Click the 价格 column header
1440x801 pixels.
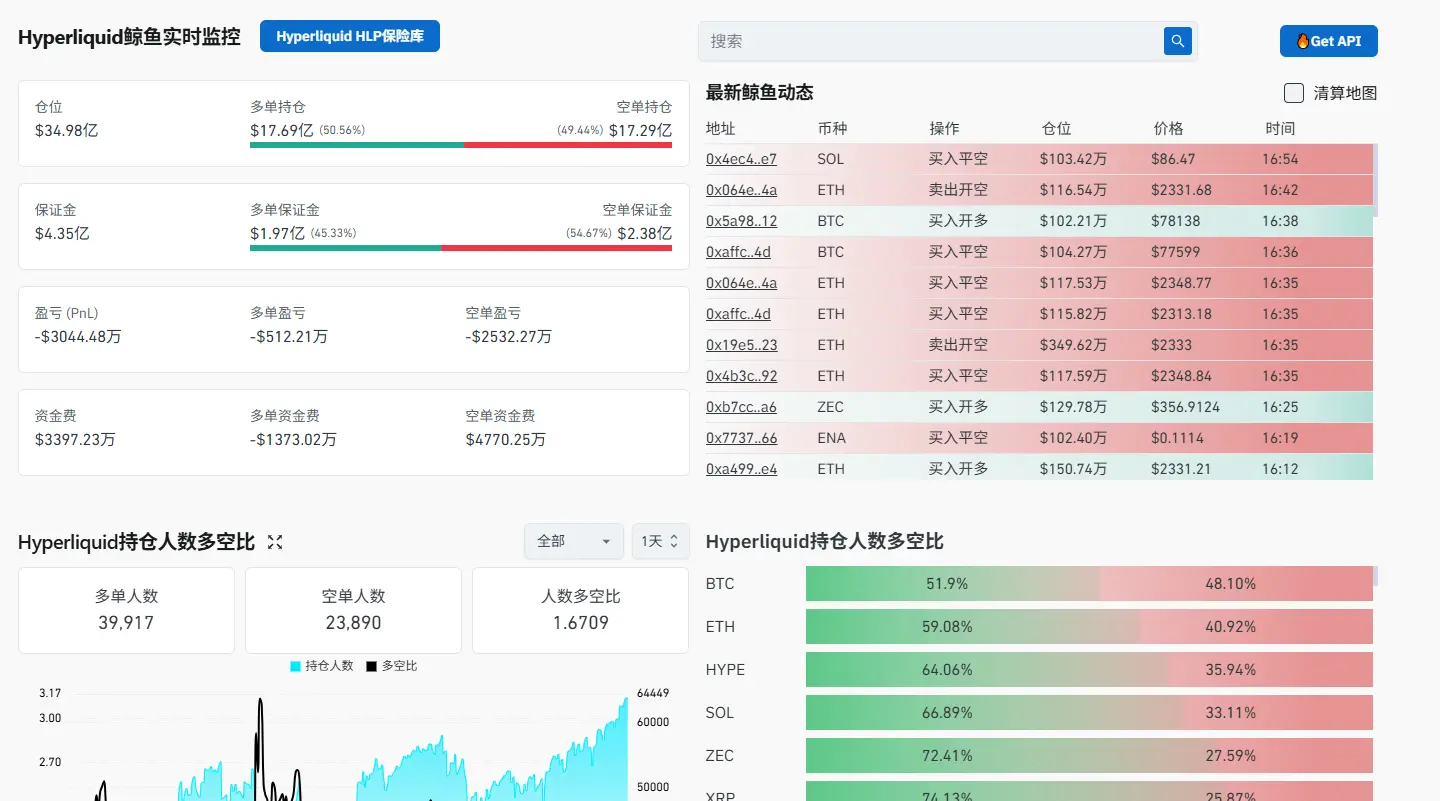1168,129
